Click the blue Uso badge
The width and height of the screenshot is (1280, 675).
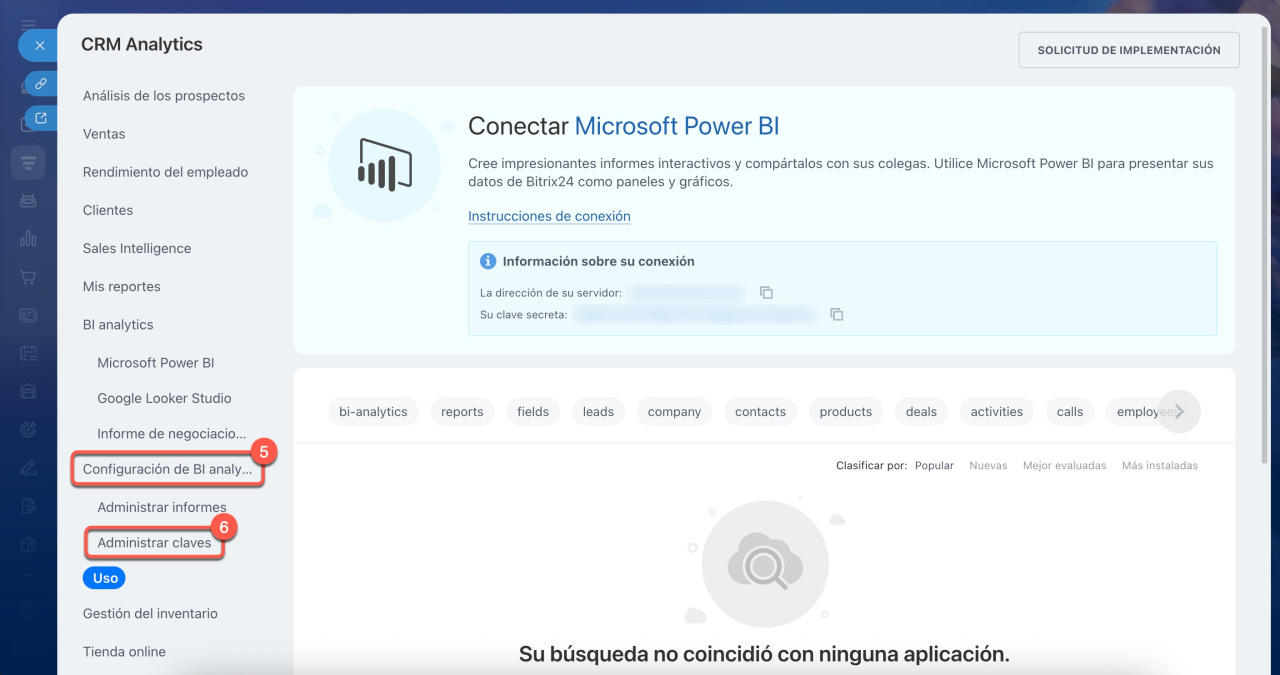[x=105, y=578]
